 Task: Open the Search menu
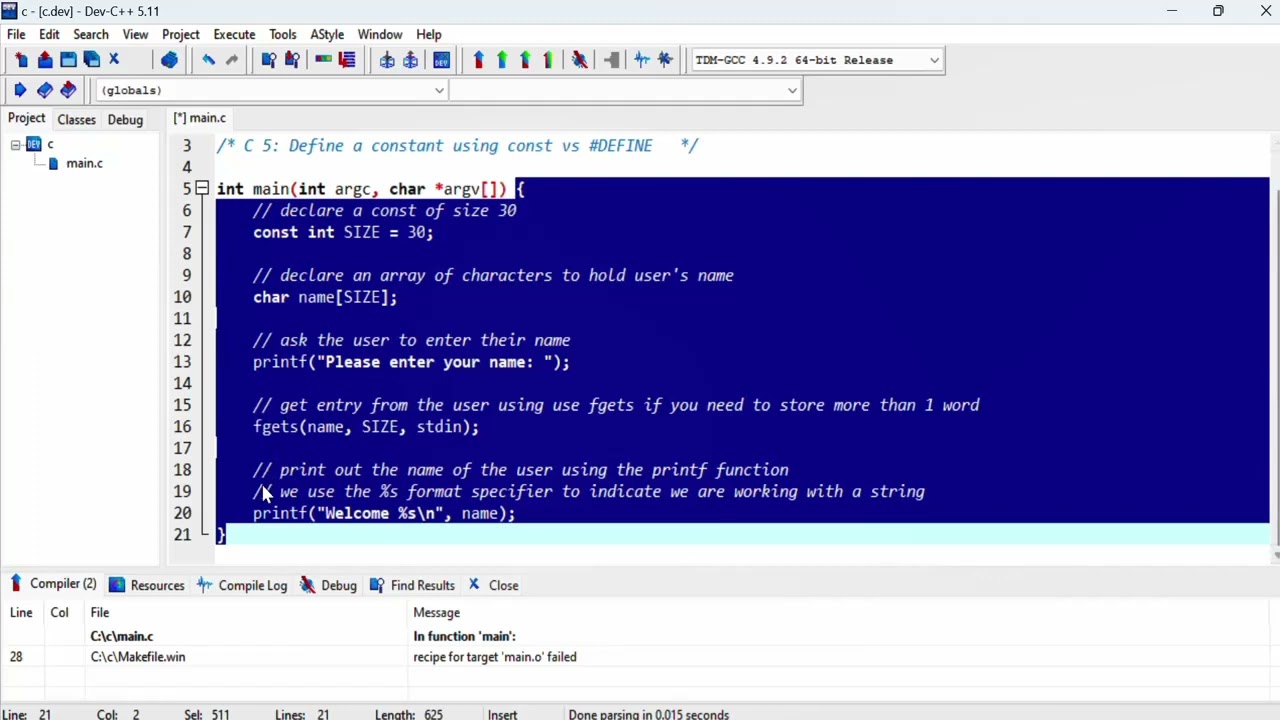tap(91, 34)
